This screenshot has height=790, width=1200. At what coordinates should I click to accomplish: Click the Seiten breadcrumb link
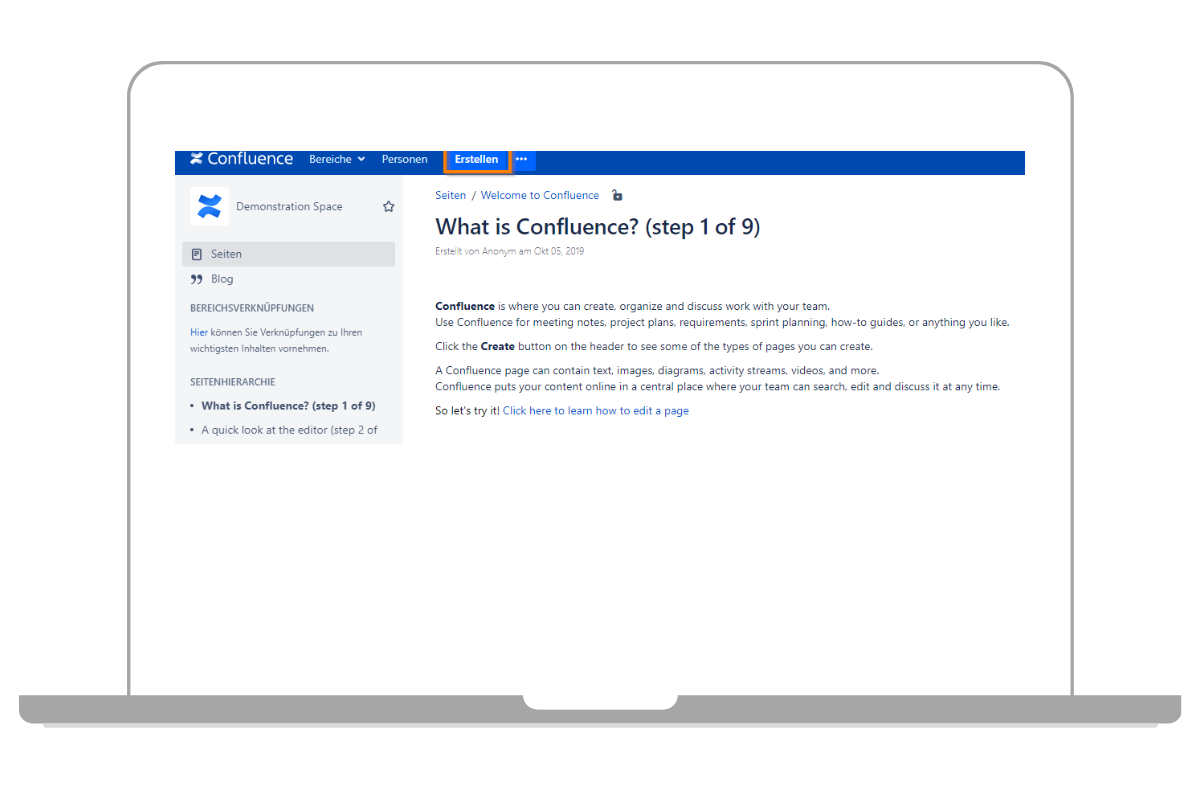450,196
